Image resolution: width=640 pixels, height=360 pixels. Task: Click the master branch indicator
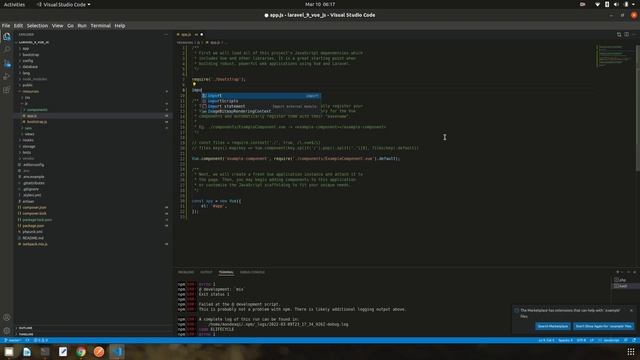pos(13,340)
